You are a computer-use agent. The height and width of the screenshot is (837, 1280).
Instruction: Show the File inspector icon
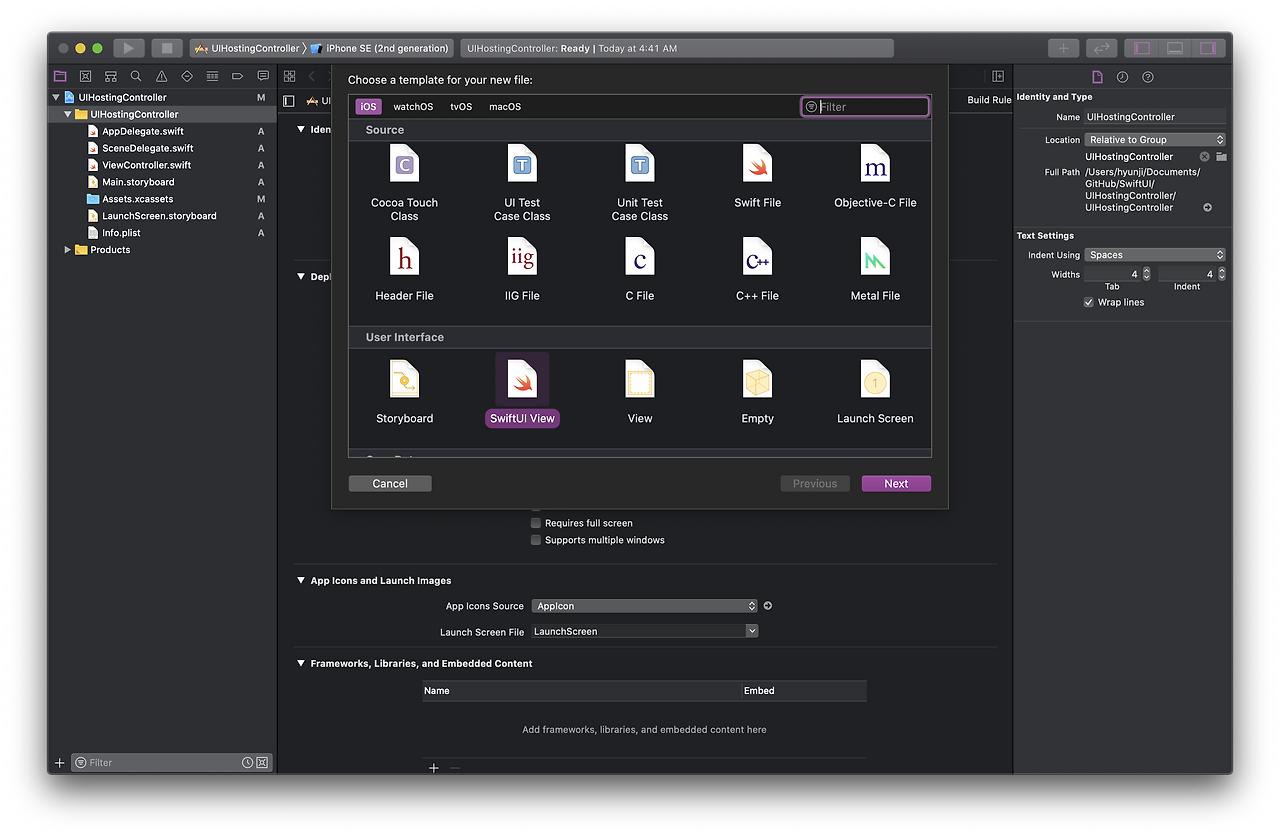(x=1097, y=77)
